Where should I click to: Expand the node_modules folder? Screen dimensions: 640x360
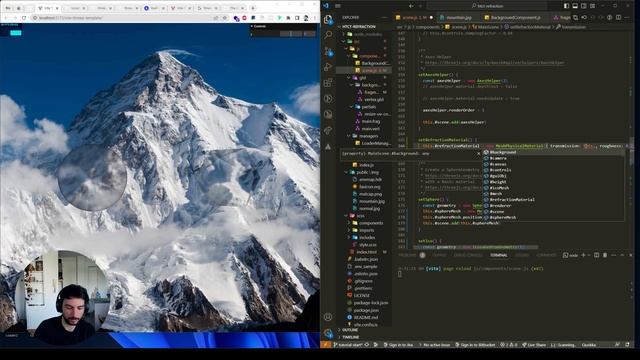(x=368, y=34)
